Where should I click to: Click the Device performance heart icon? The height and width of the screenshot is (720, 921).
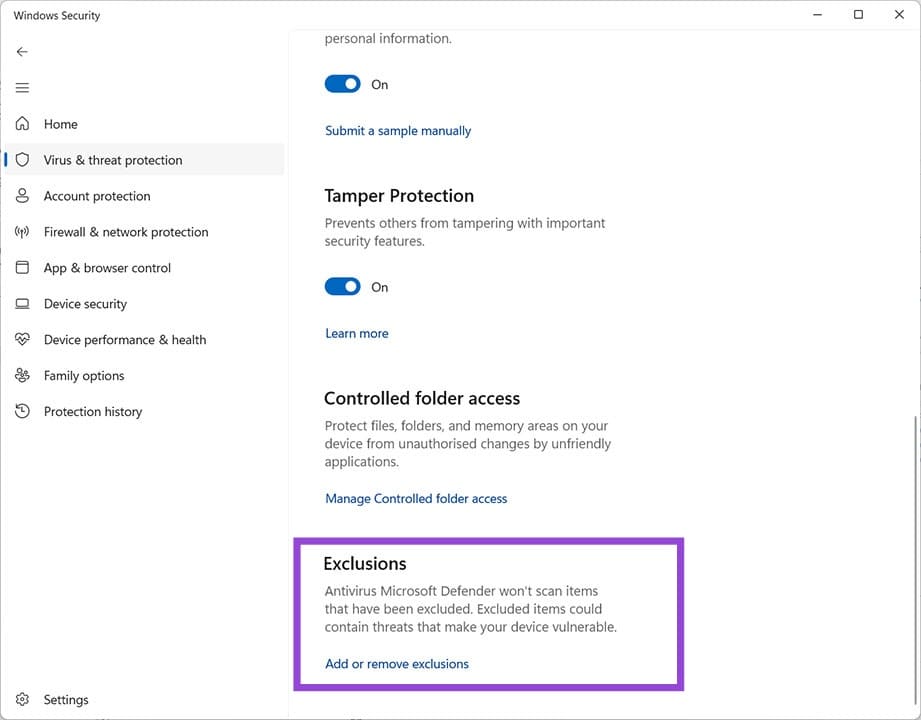click(22, 340)
